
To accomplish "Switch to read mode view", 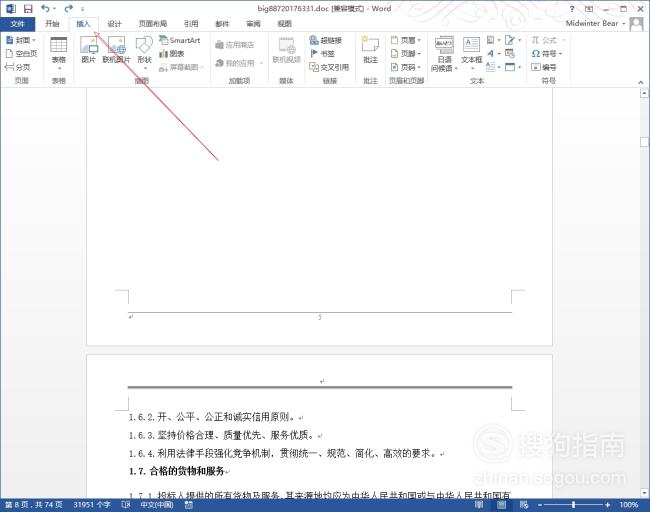I will (479, 505).
